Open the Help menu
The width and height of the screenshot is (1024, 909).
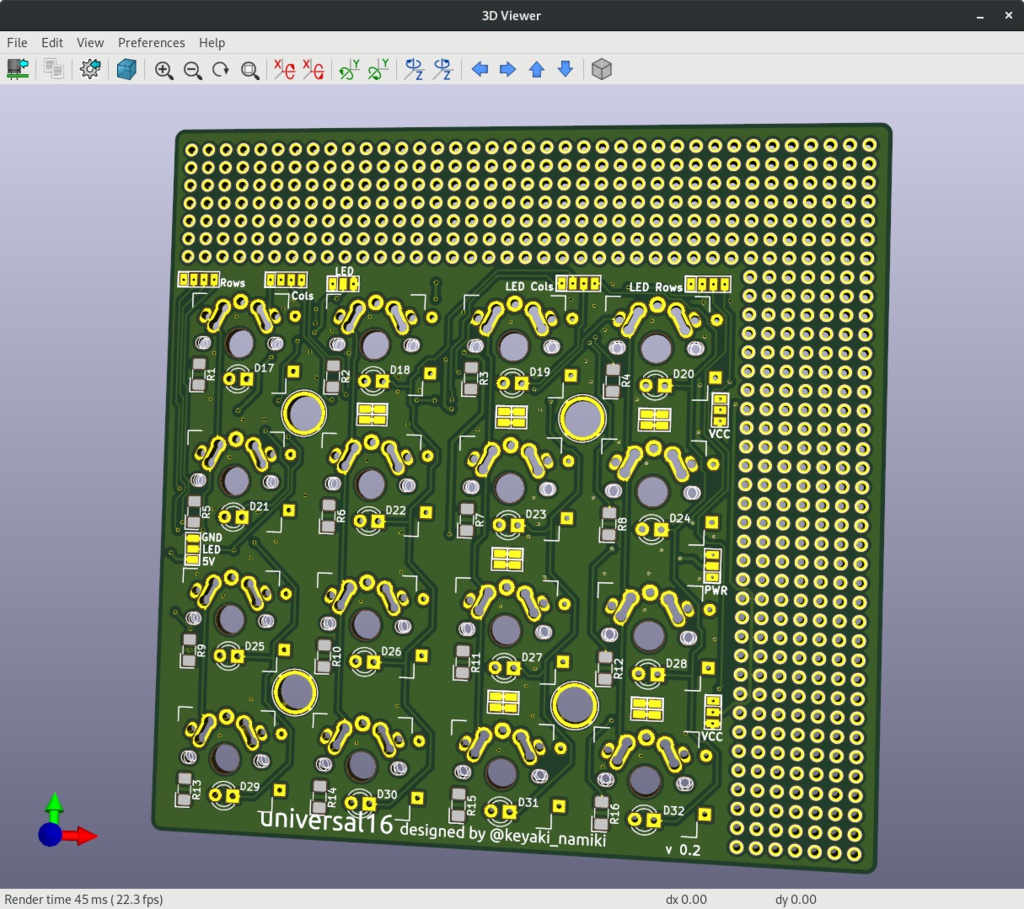(211, 42)
